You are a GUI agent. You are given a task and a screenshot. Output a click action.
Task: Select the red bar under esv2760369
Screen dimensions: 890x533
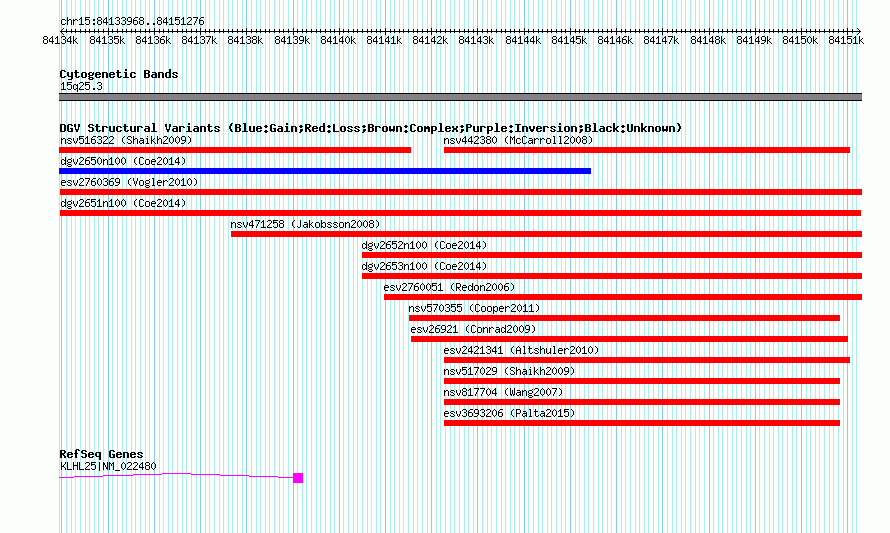coord(460,192)
